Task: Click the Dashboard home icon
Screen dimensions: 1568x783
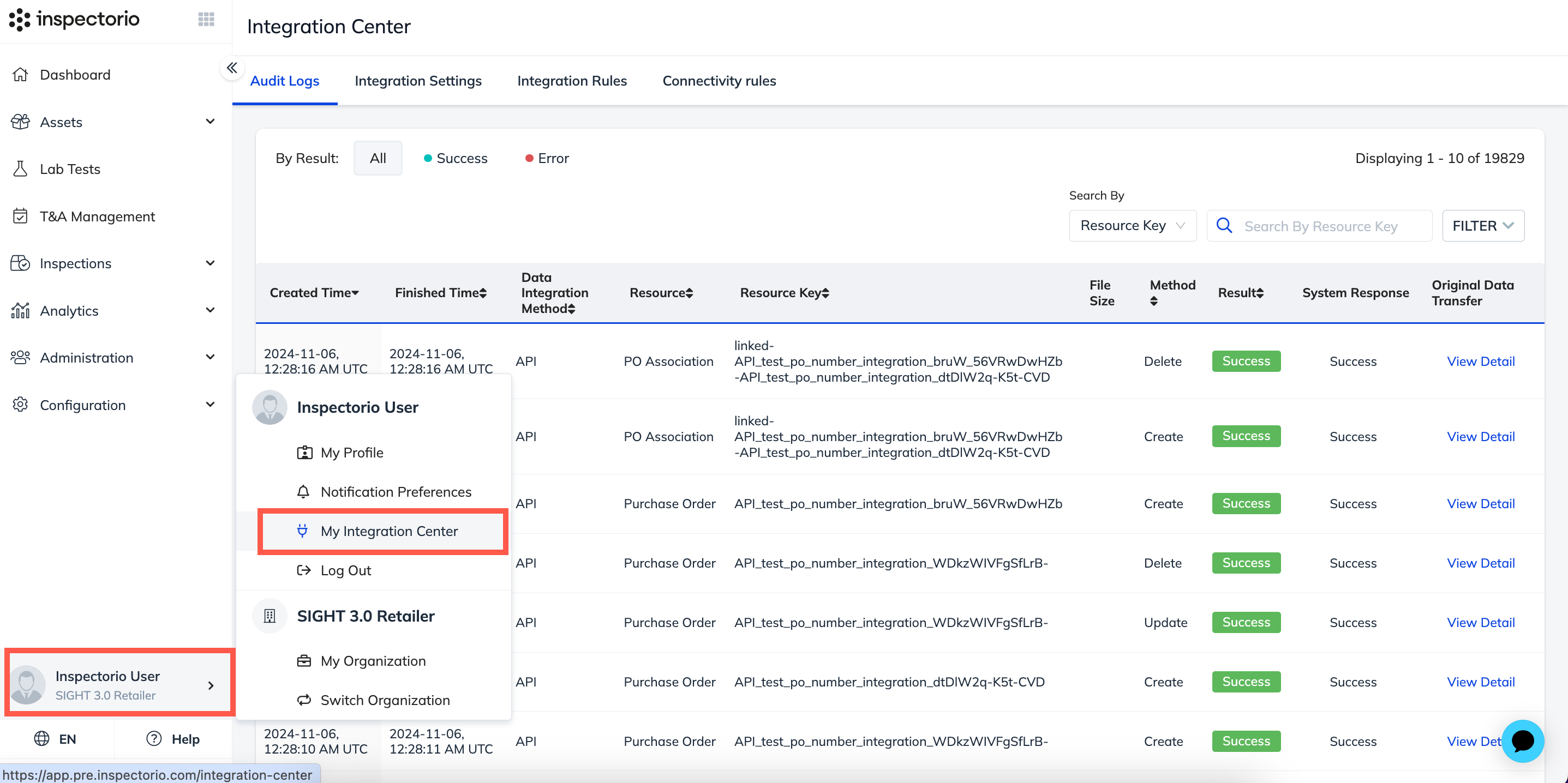Action: coord(21,74)
